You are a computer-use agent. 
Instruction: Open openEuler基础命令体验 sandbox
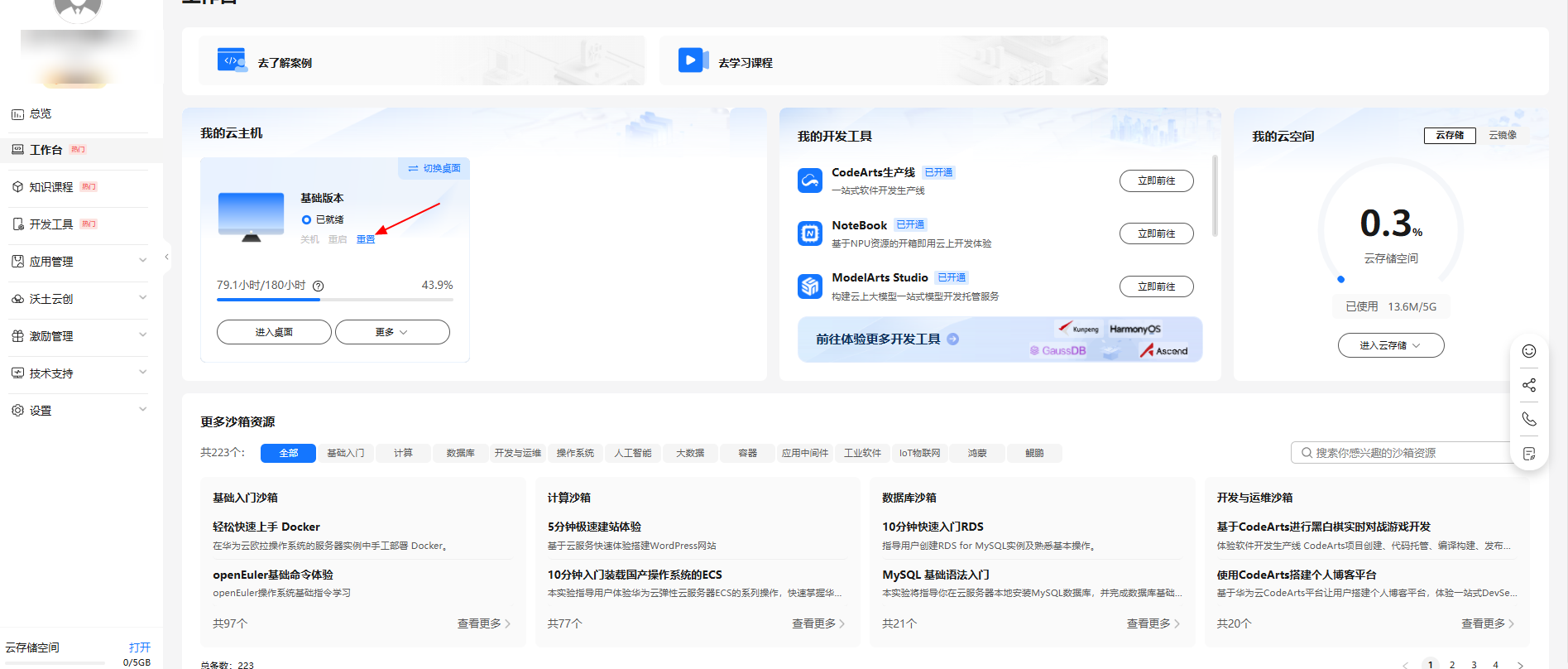[273, 575]
